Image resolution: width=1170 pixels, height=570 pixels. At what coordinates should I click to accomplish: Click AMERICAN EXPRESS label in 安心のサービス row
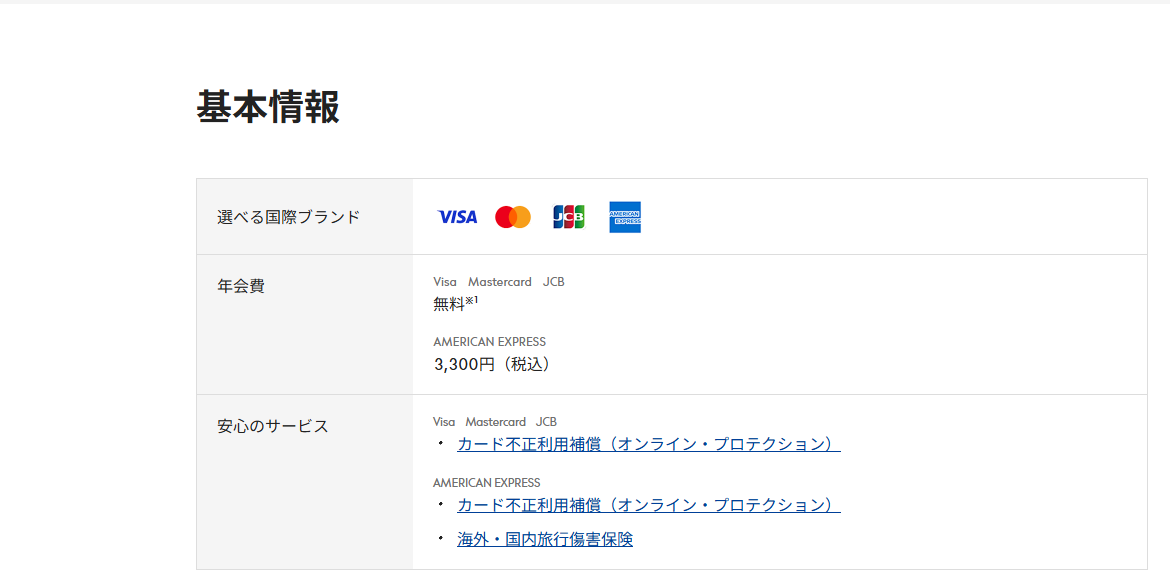pyautogui.click(x=487, y=483)
